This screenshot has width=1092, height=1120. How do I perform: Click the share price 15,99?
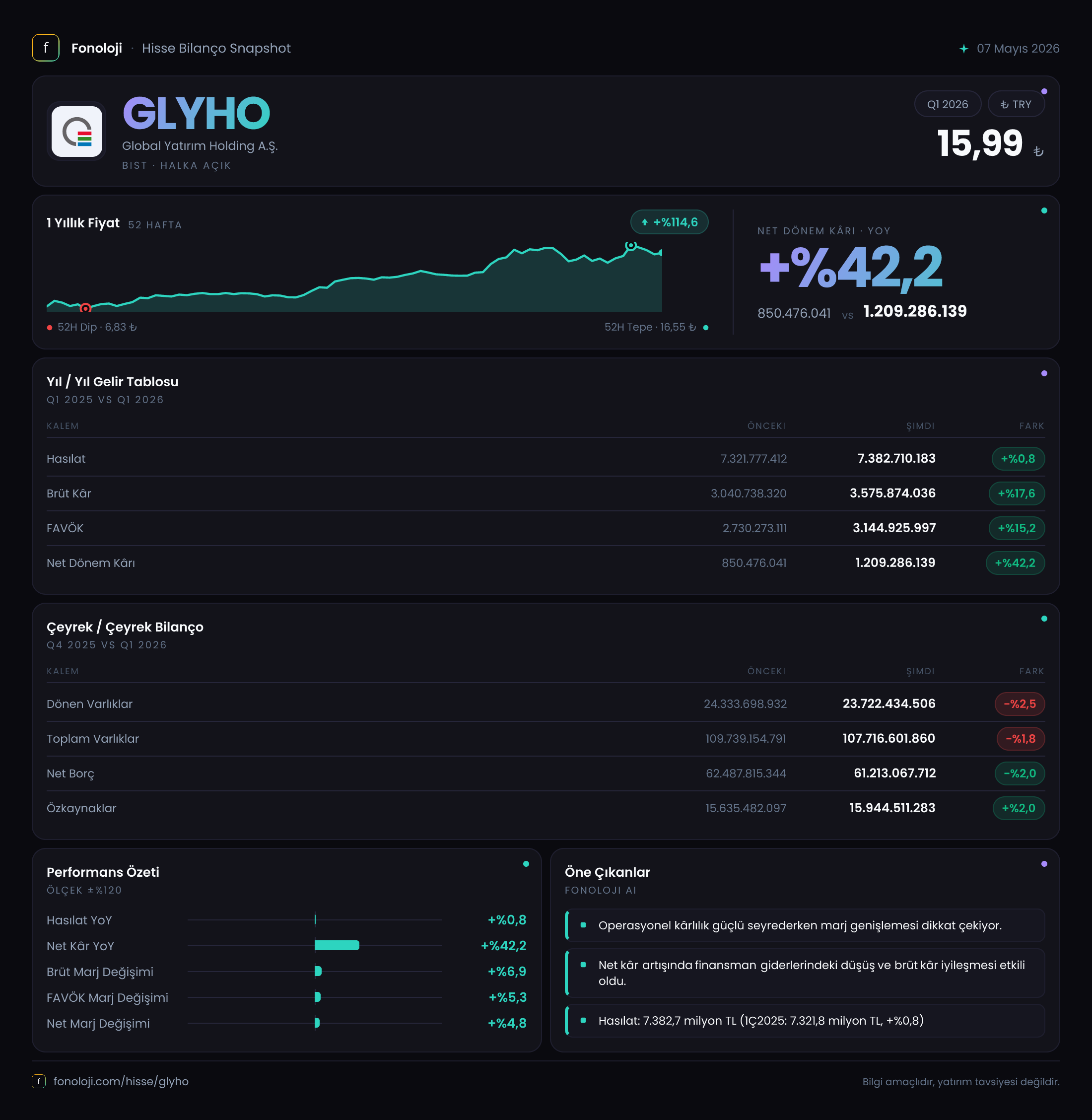(980, 143)
